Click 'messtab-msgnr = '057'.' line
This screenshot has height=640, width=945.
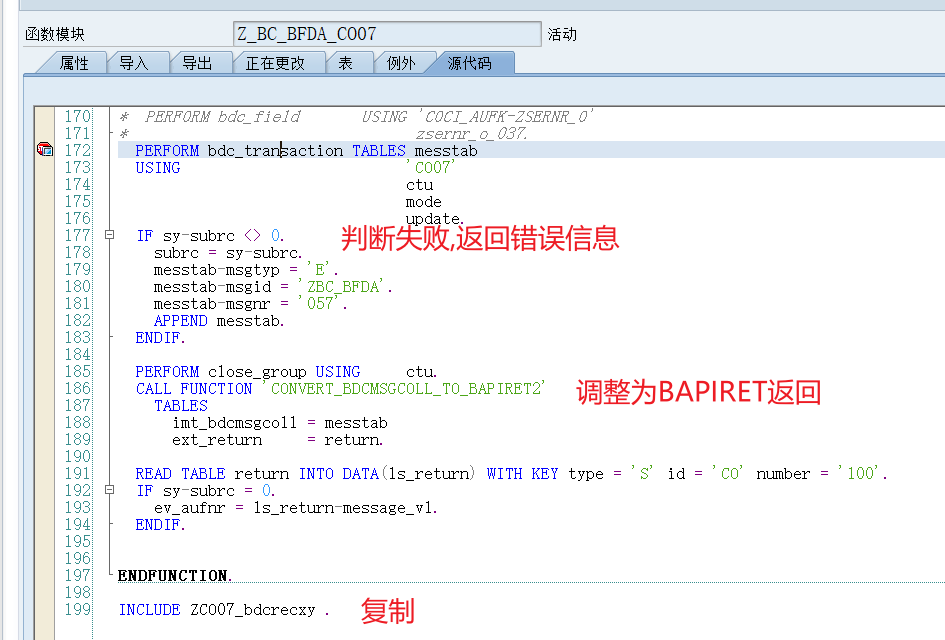click(x=251, y=304)
